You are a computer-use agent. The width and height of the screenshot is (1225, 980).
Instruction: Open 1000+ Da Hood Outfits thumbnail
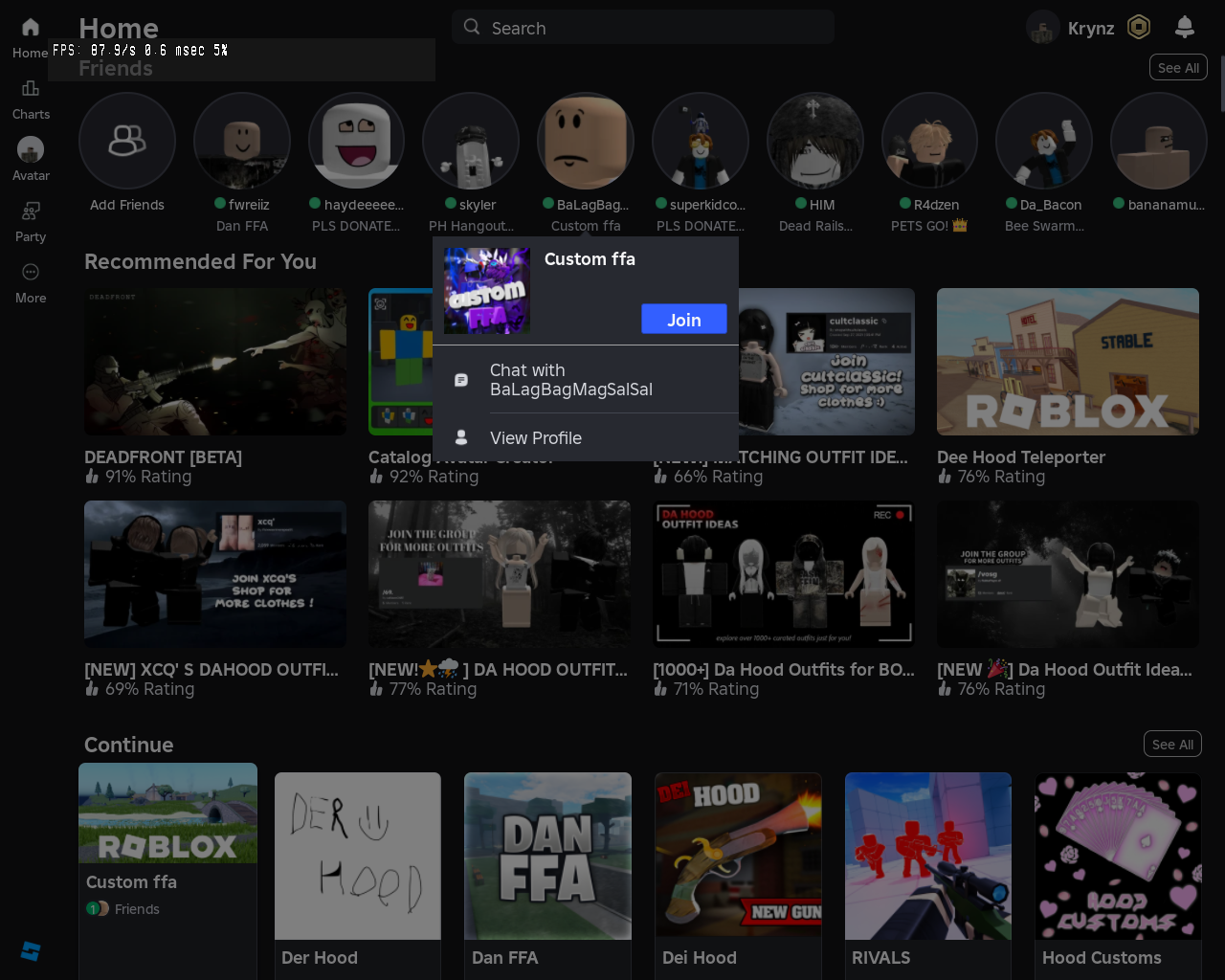pyautogui.click(x=784, y=574)
